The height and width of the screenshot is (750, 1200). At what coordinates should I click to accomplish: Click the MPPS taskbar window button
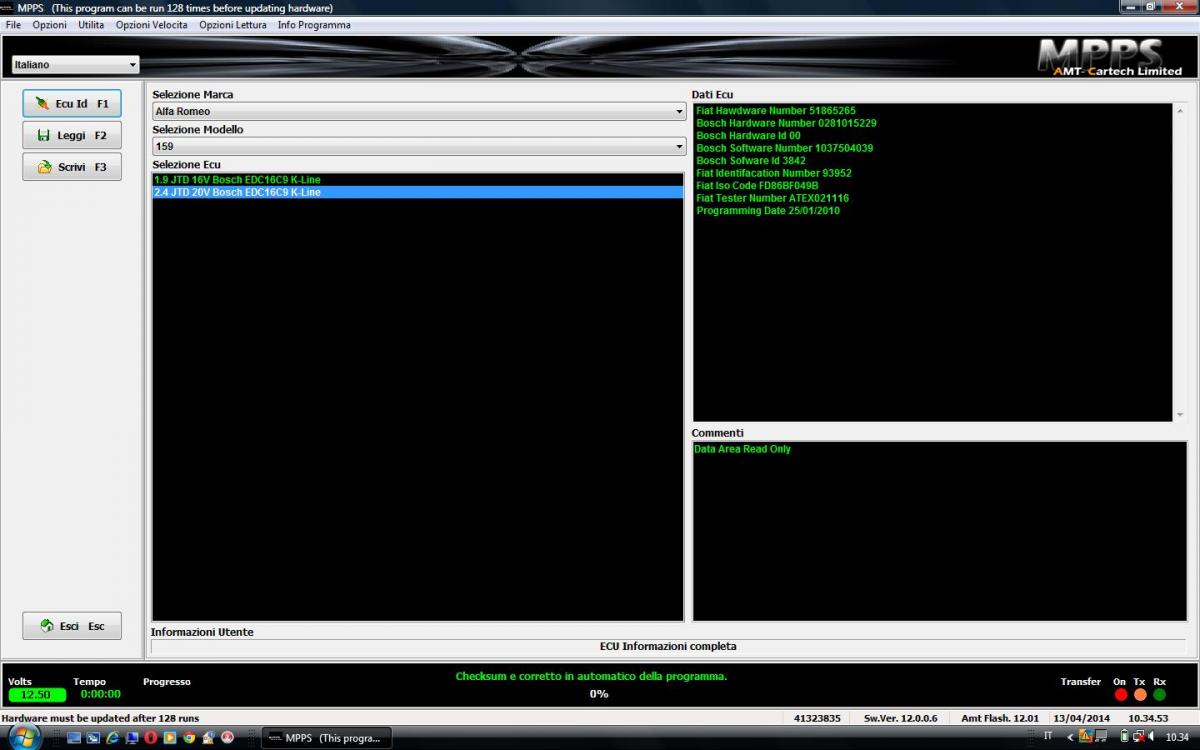point(327,738)
